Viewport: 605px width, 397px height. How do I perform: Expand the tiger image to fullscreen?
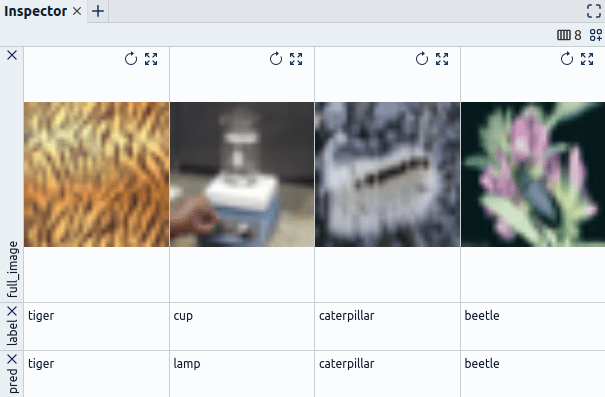[151, 59]
